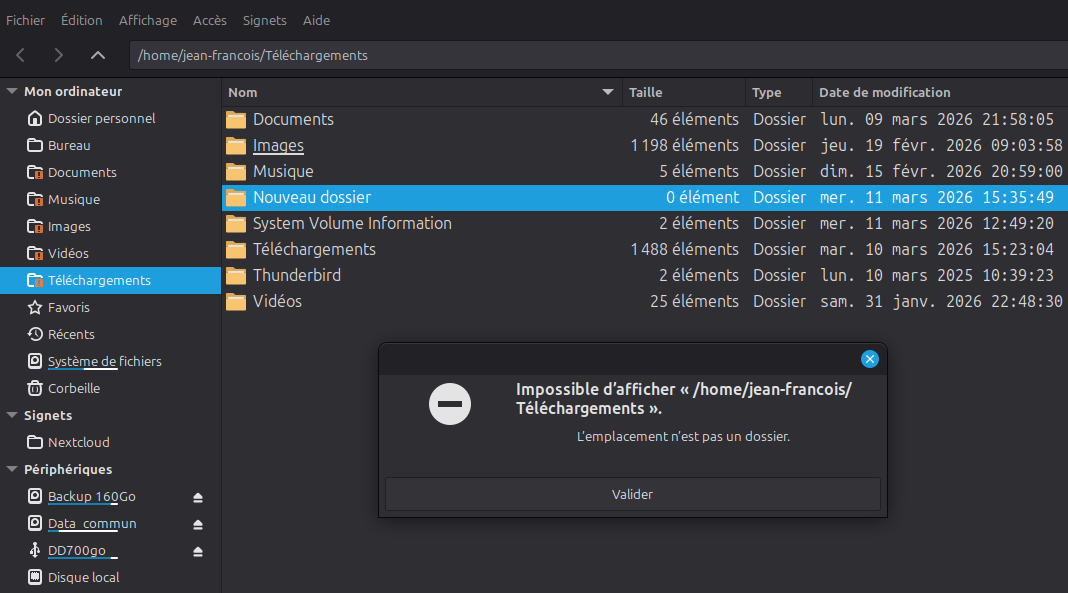The width and height of the screenshot is (1068, 593).
Task: Open the Affichage menu
Action: [x=147, y=20]
